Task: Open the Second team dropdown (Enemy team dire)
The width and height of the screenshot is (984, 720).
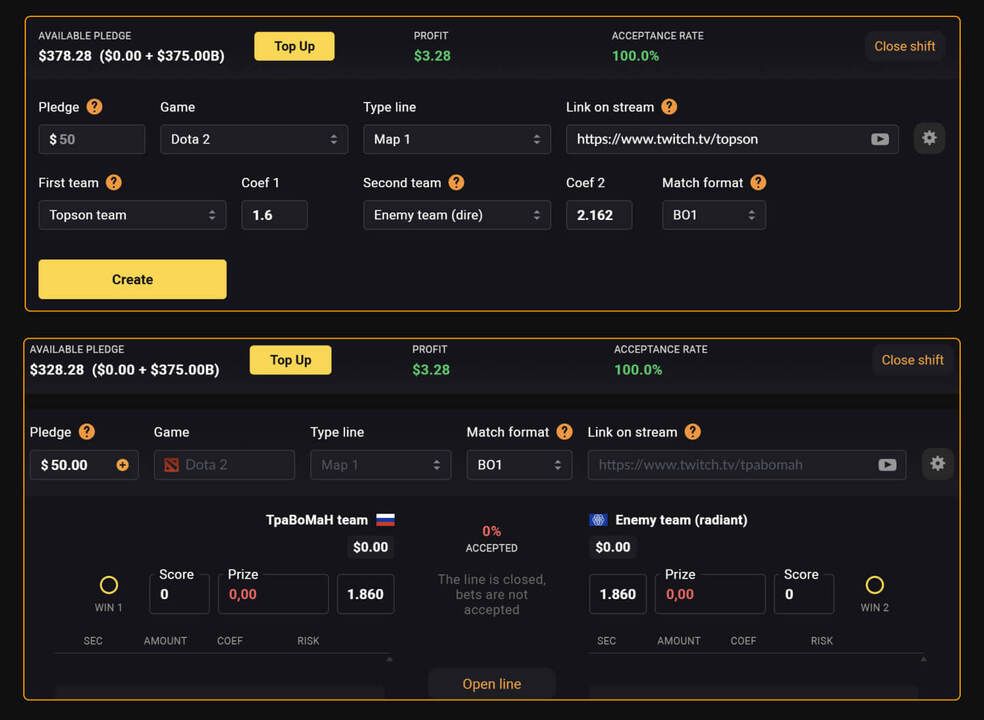Action: coord(456,215)
